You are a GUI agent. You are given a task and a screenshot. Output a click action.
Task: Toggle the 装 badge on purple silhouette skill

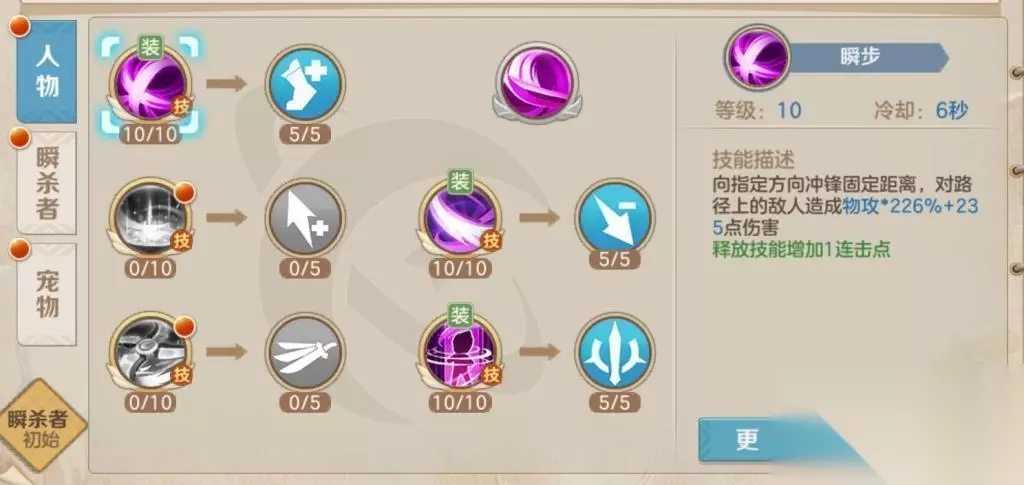tap(461, 316)
